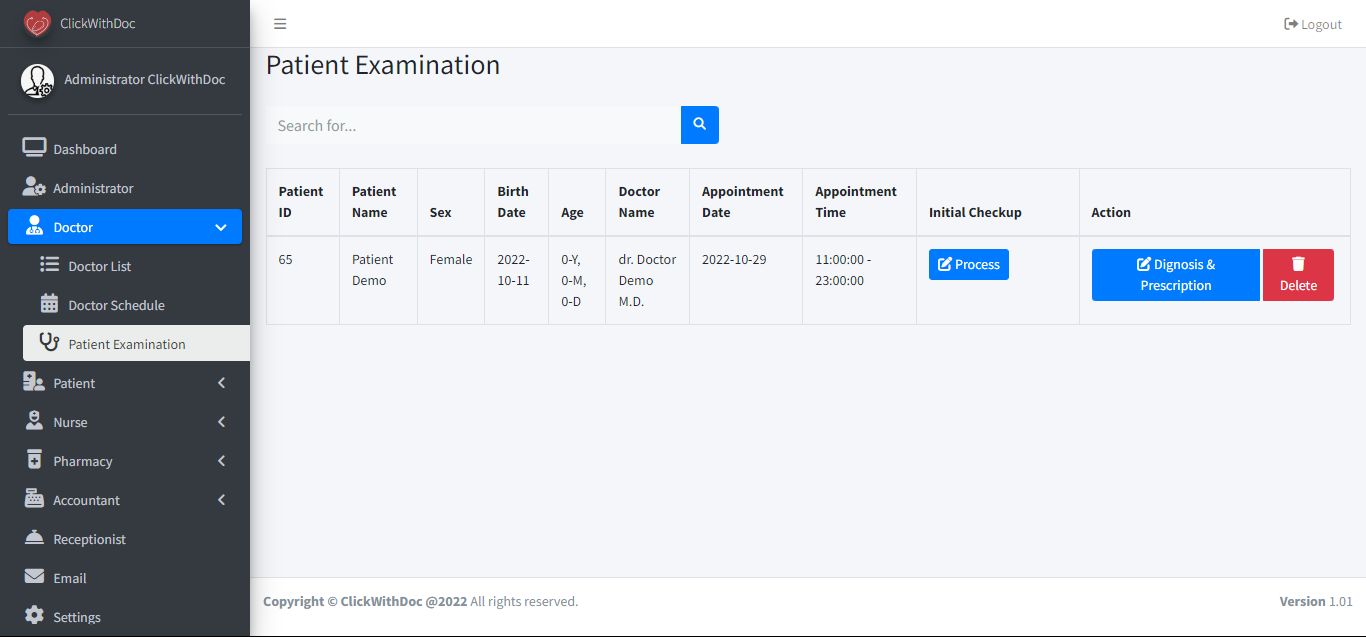1366x637 pixels.
Task: Click the Patient Examination stethoscope icon
Action: 49,343
